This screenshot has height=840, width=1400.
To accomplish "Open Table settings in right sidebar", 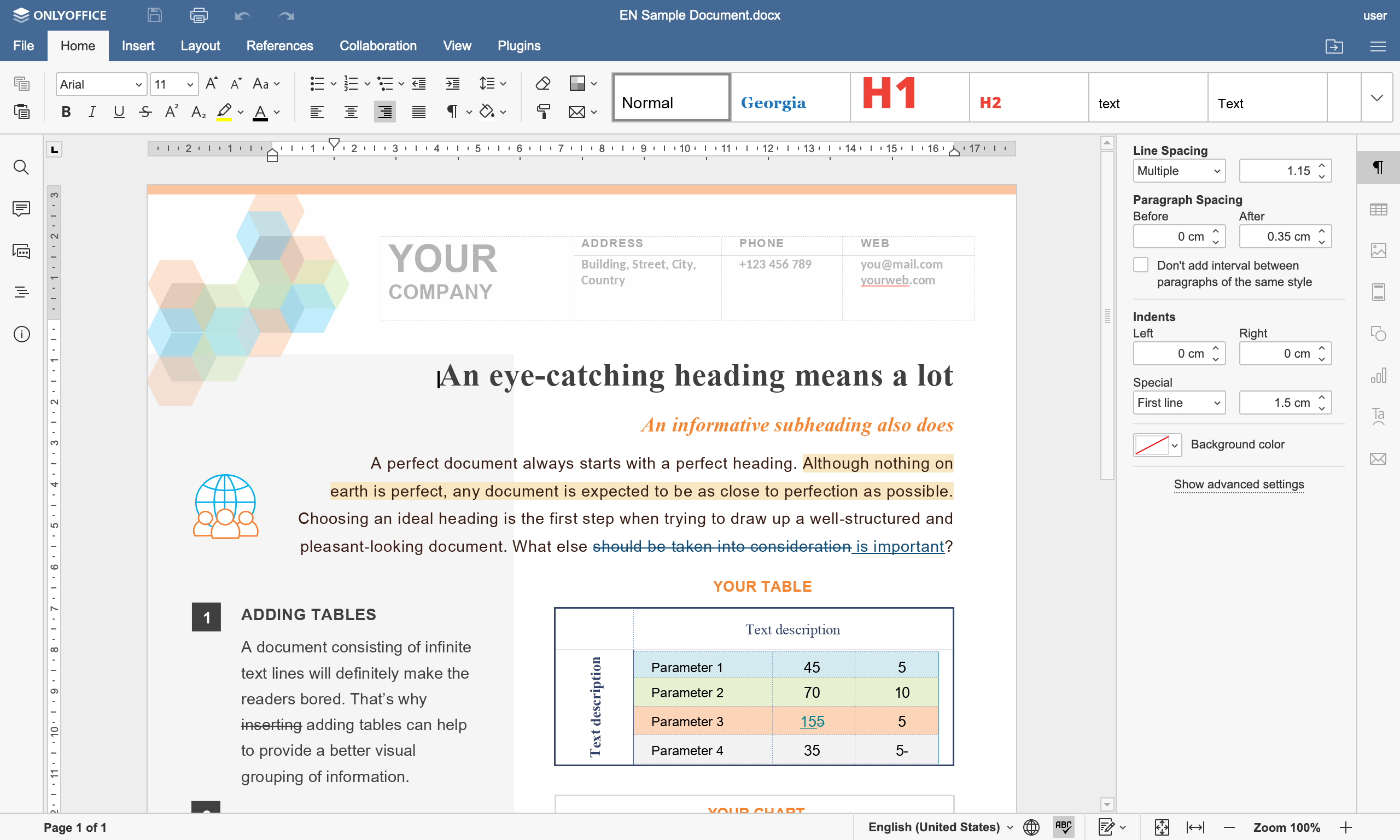I will [x=1378, y=209].
